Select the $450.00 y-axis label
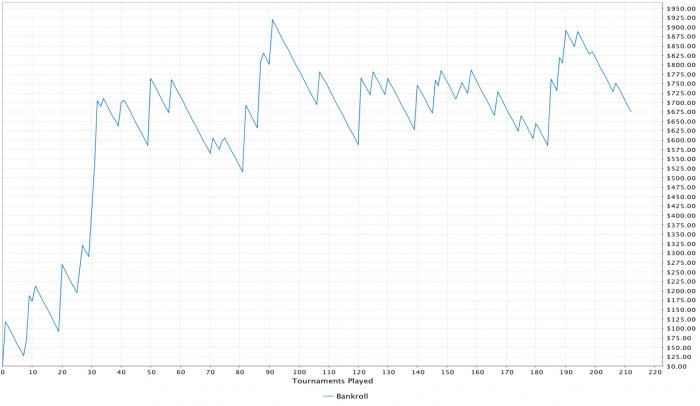The image size is (700, 406). click(x=681, y=197)
